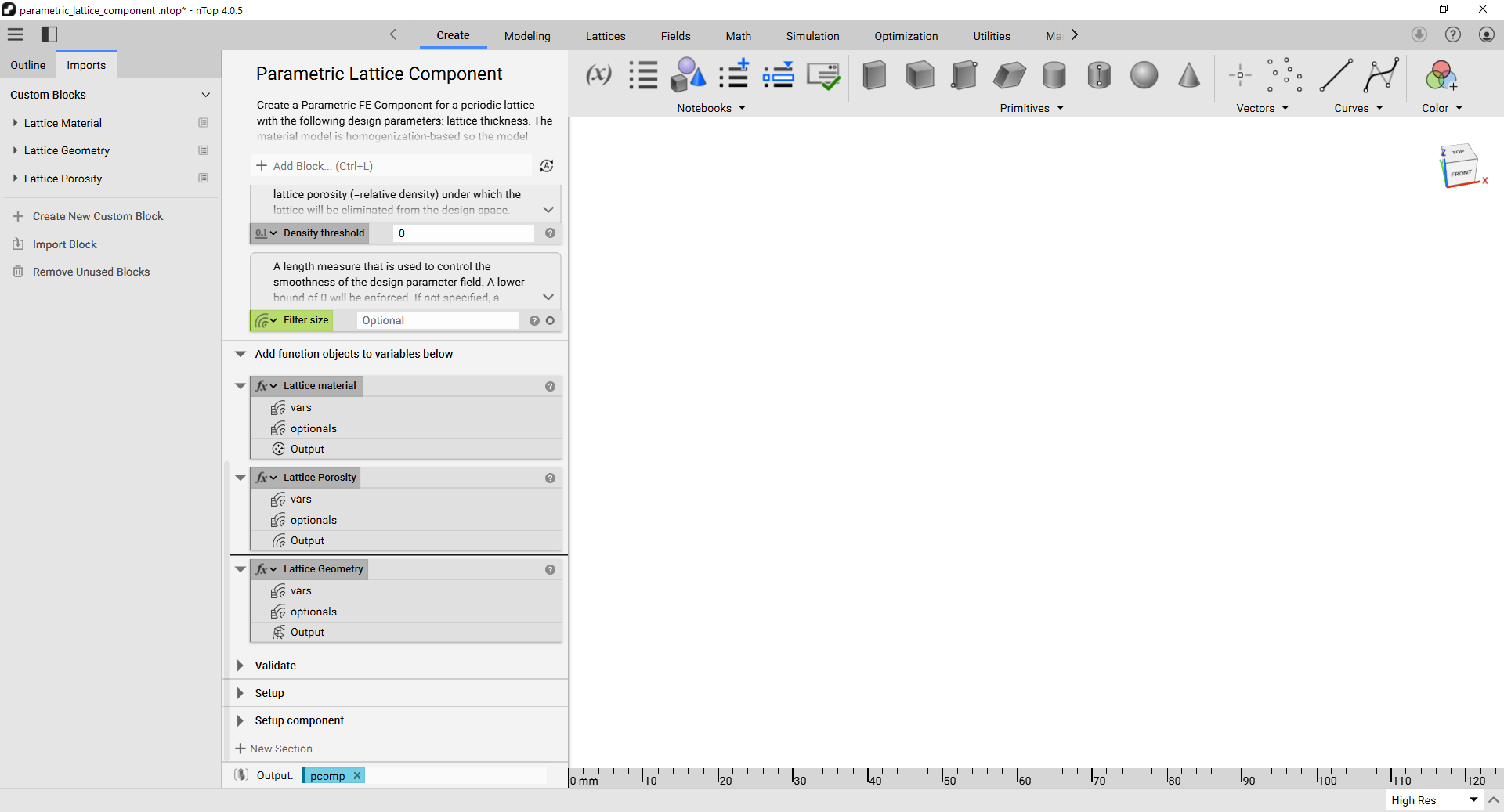Remove the pcomp output tag
Image resolution: width=1504 pixels, height=812 pixels.
(357, 775)
